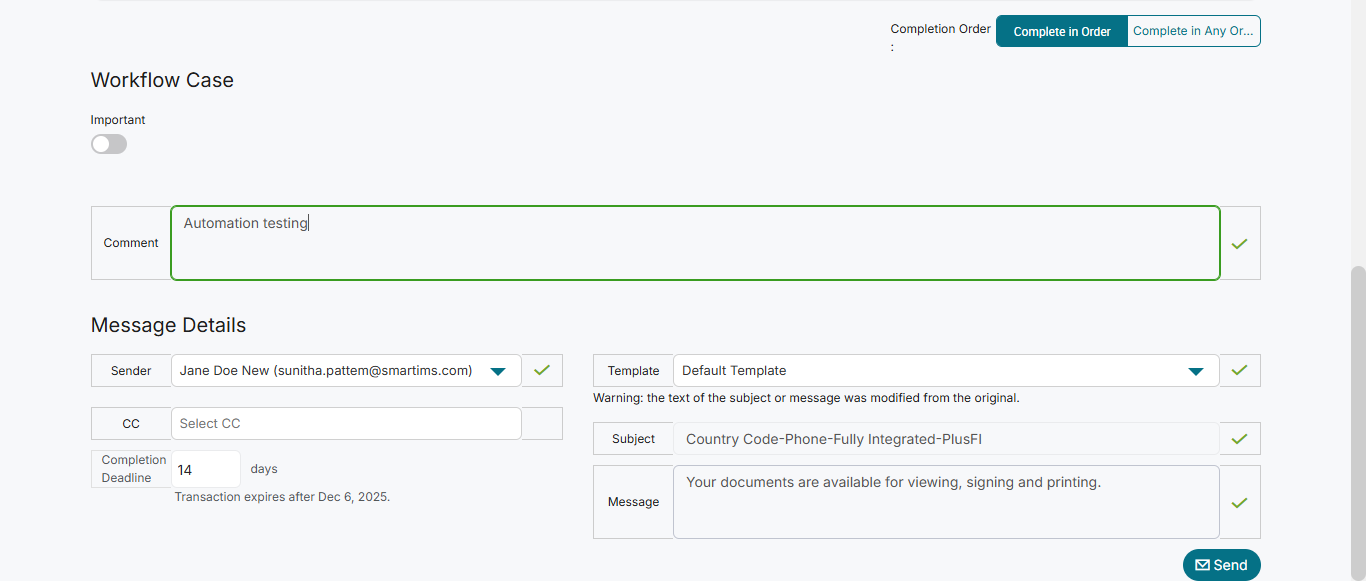The image size is (1366, 581).
Task: Click the vertical page scrollbar
Action: coord(1357,400)
